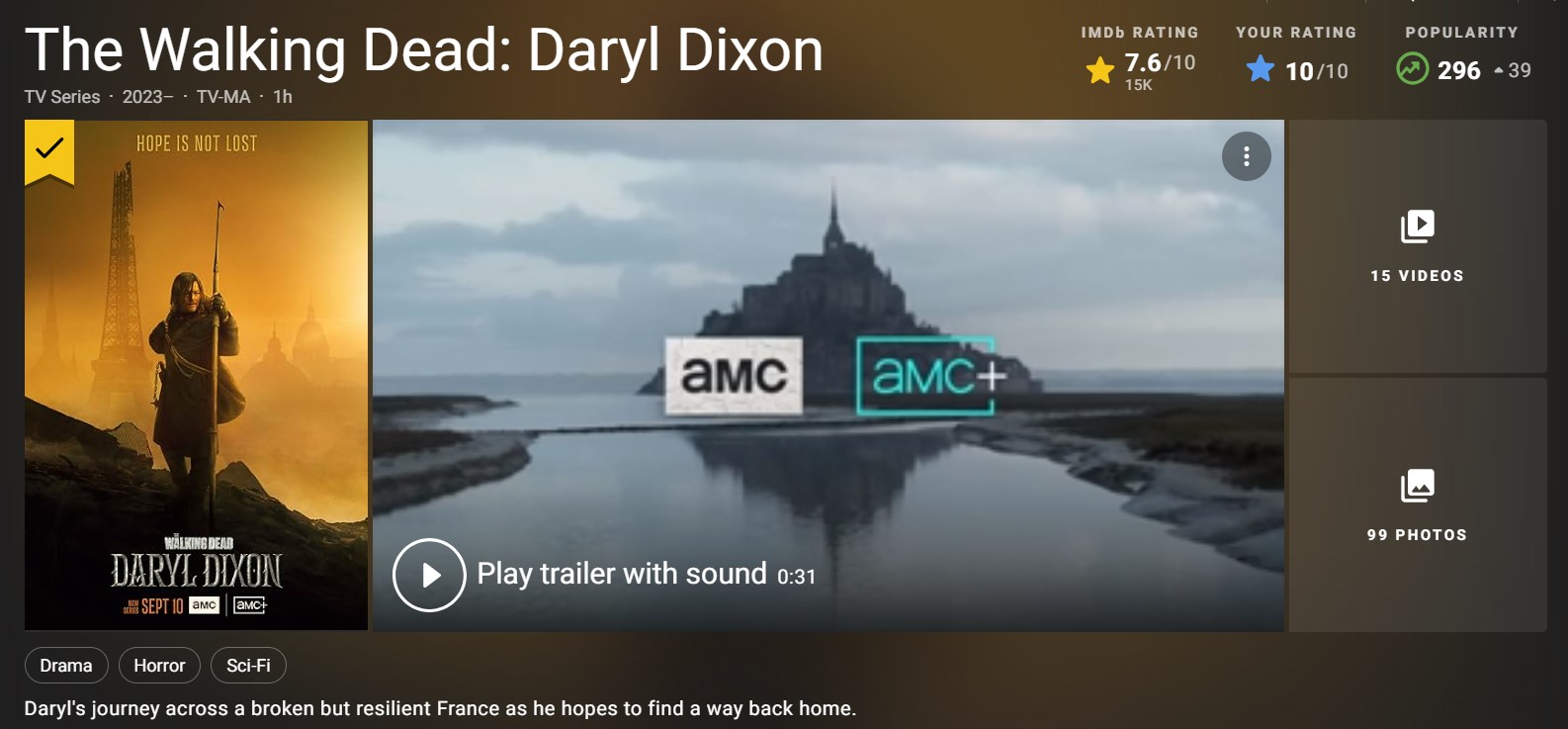Toggle the watchlist checkmark ribbon on poster
Viewport: 1568px width, 729px height.
click(49, 151)
